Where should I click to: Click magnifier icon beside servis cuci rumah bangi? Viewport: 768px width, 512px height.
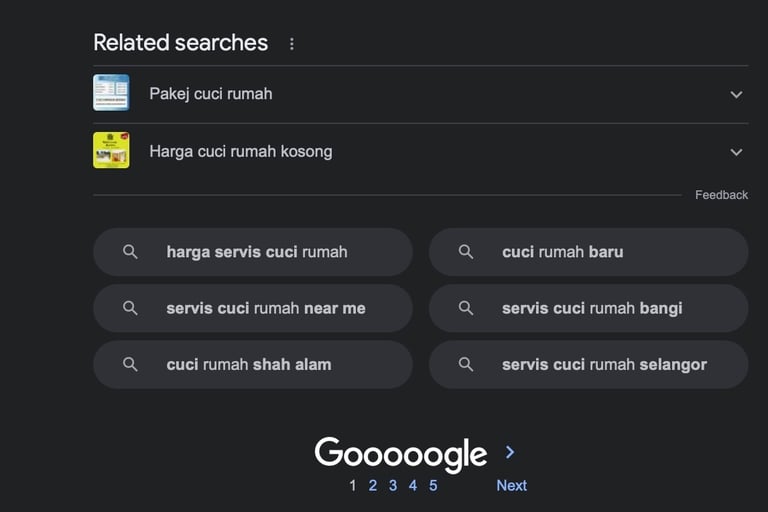(x=466, y=308)
